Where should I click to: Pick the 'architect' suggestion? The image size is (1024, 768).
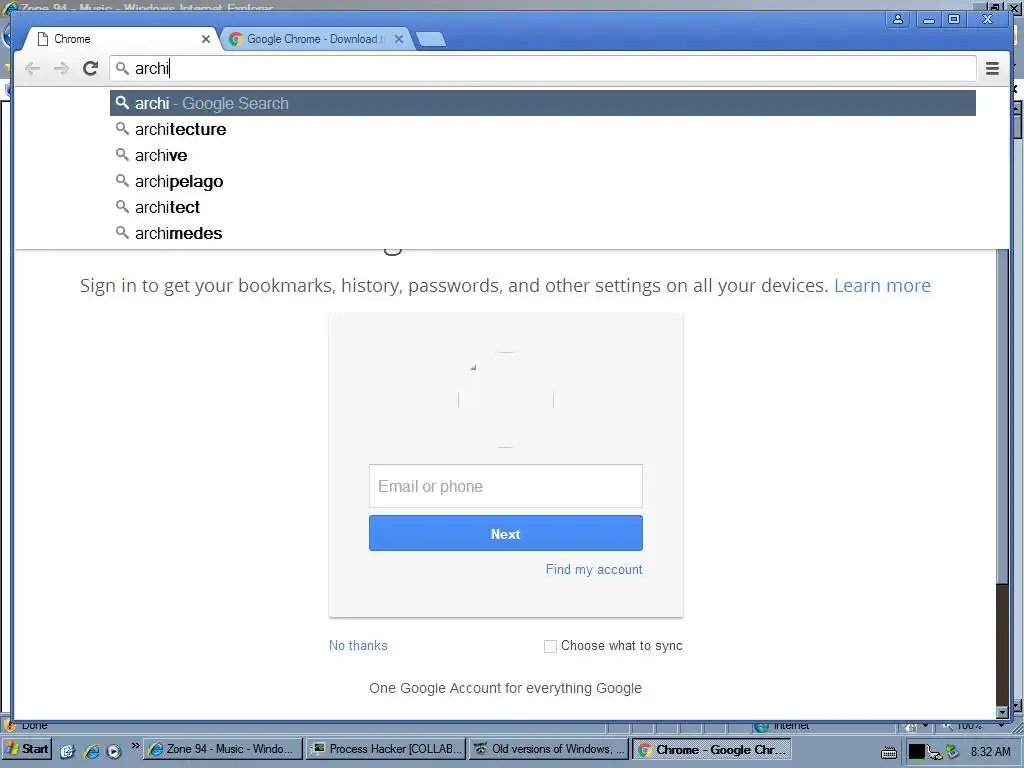[543, 208]
